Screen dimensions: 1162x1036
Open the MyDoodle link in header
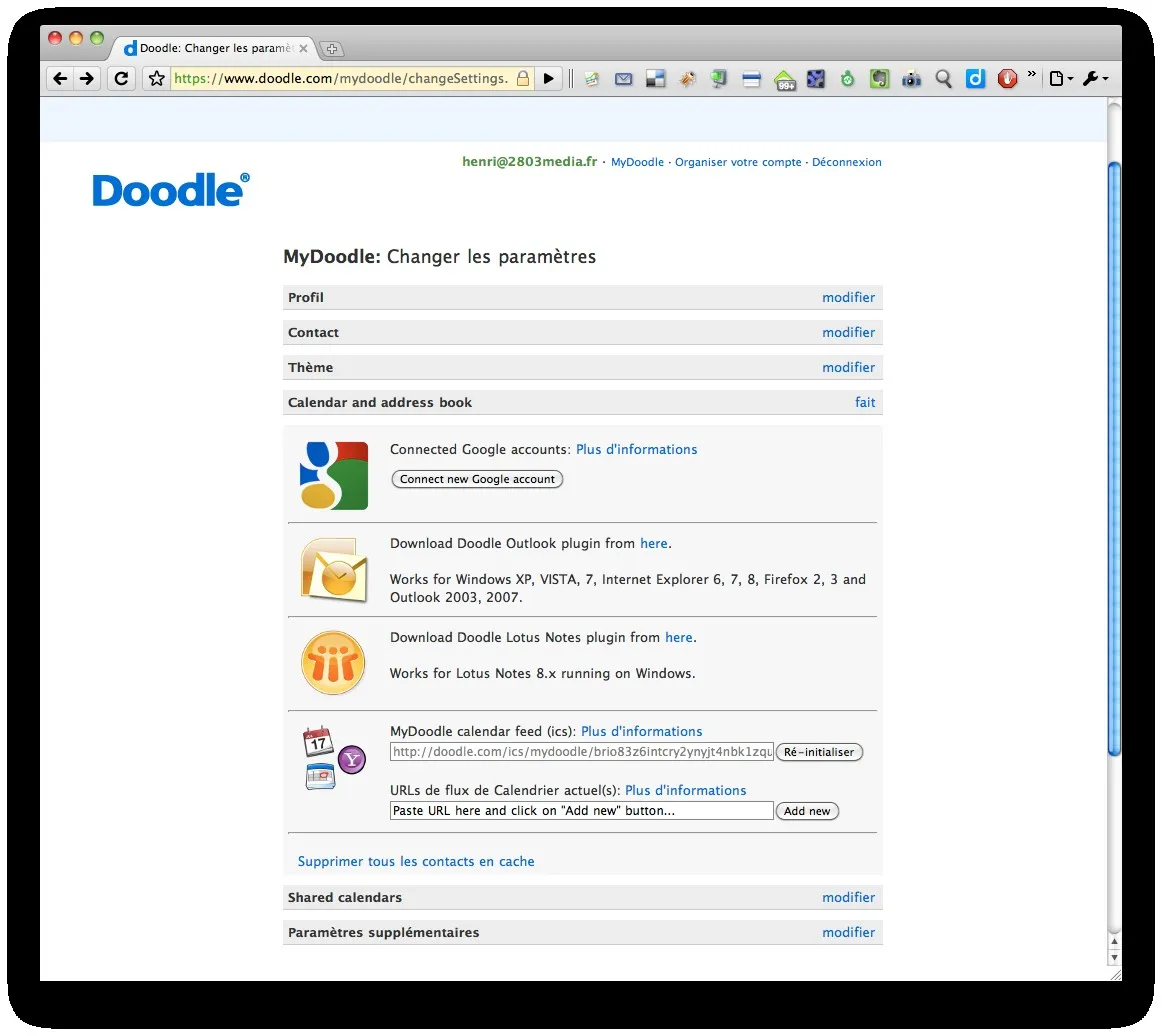pos(637,162)
